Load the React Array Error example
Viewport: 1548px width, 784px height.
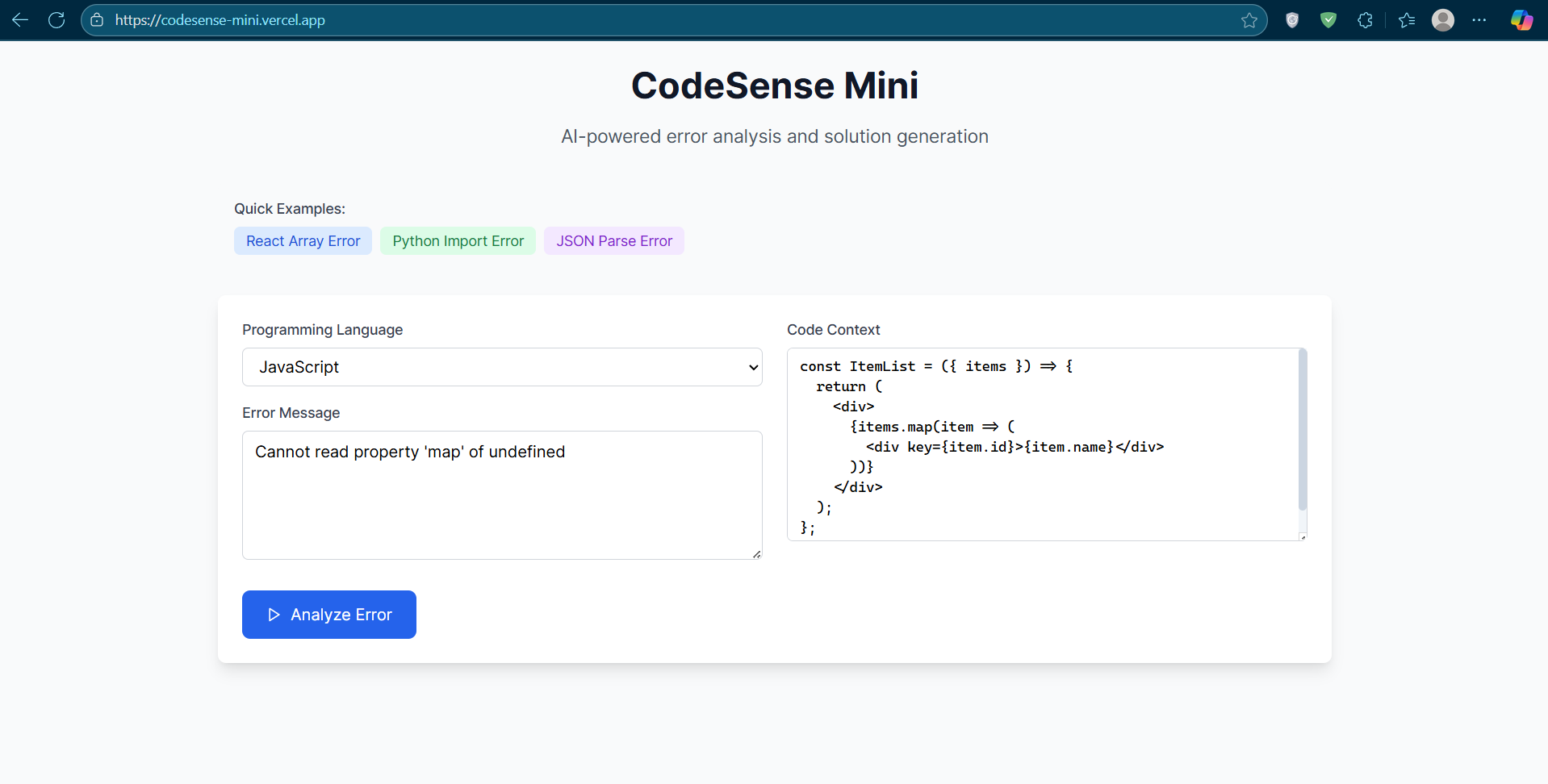[303, 241]
